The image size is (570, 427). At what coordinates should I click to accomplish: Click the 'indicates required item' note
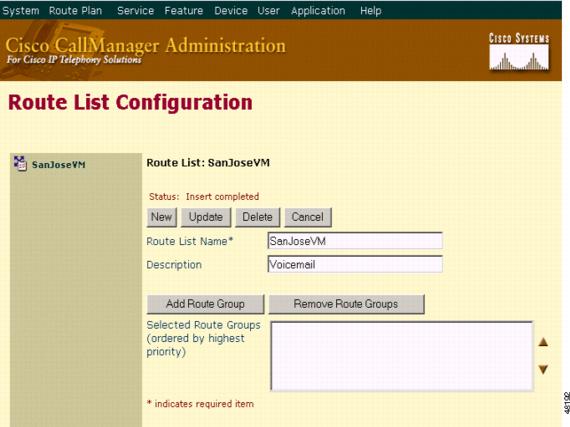tap(200, 404)
